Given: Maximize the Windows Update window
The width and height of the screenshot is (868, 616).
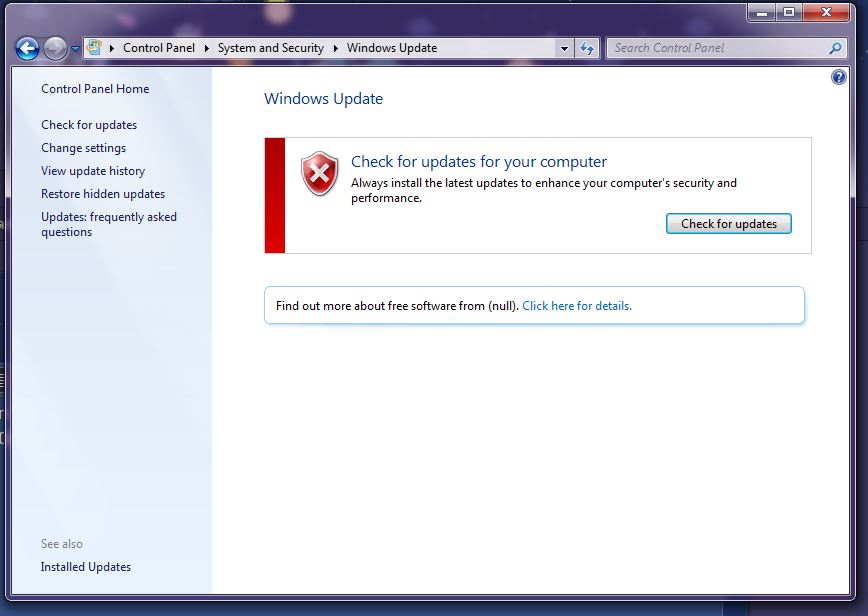Looking at the screenshot, I should [x=789, y=12].
